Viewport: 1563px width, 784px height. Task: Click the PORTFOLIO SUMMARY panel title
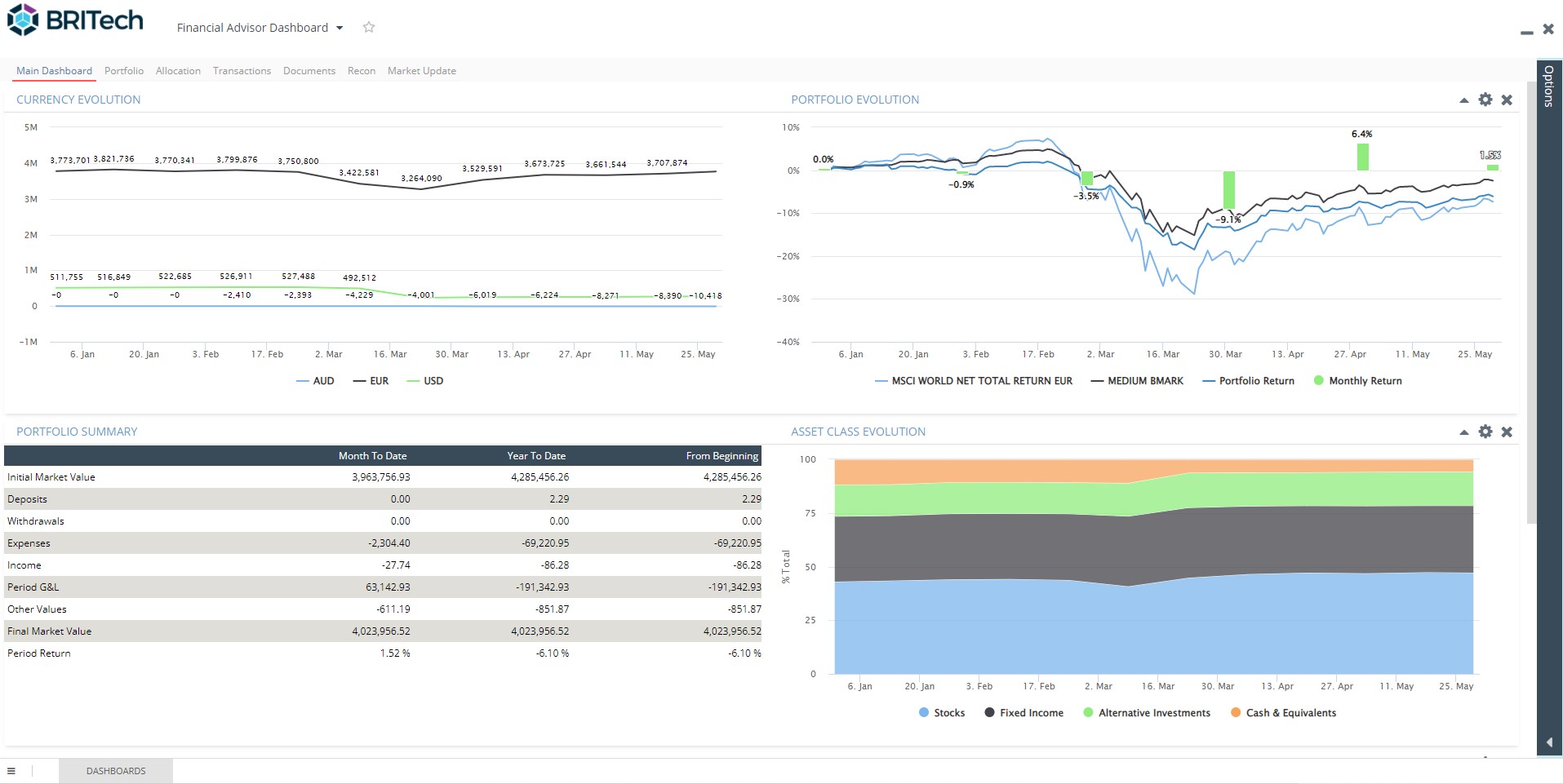(77, 432)
